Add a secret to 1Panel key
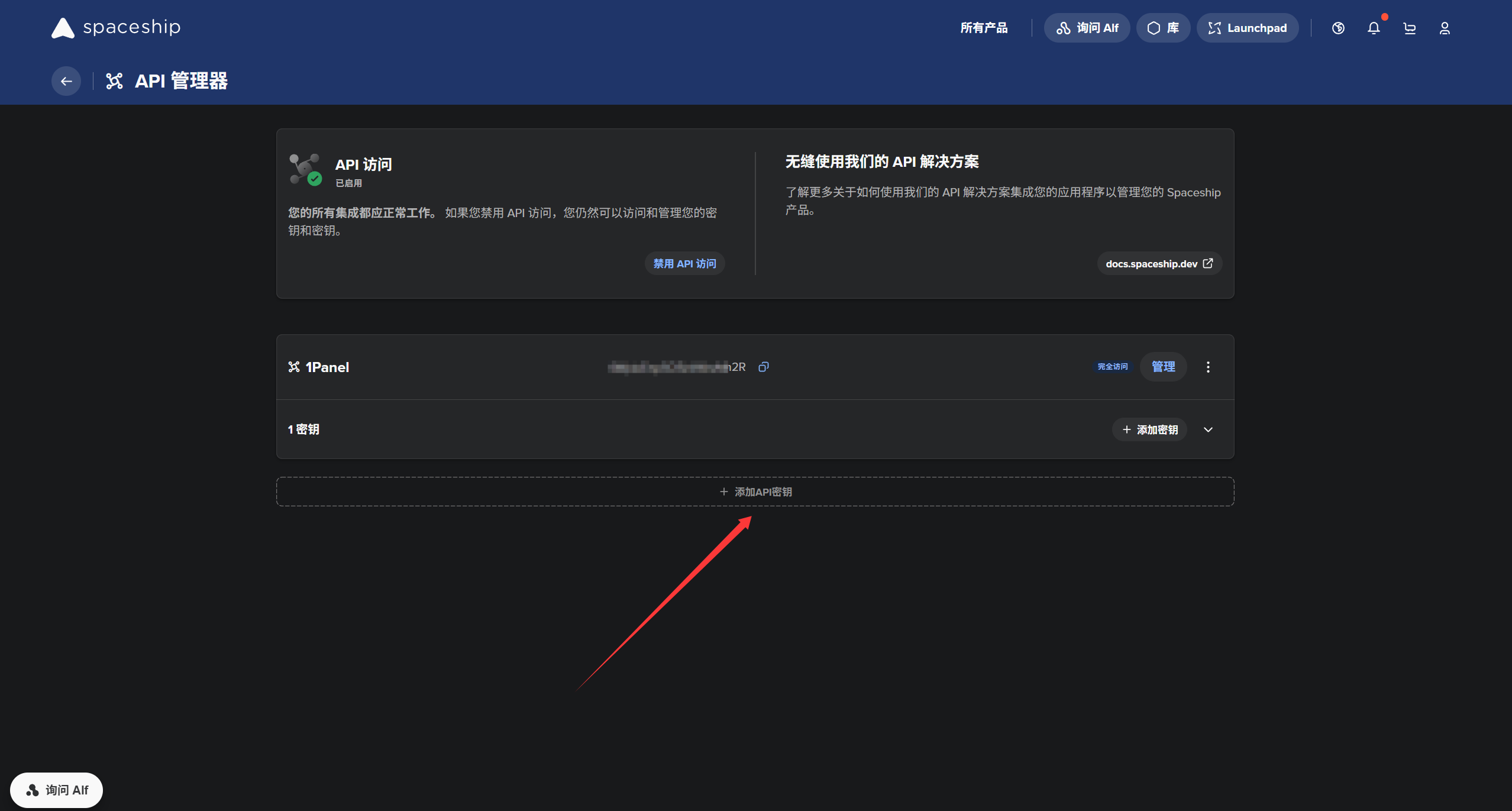Viewport: 1512px width, 811px height. point(1149,429)
